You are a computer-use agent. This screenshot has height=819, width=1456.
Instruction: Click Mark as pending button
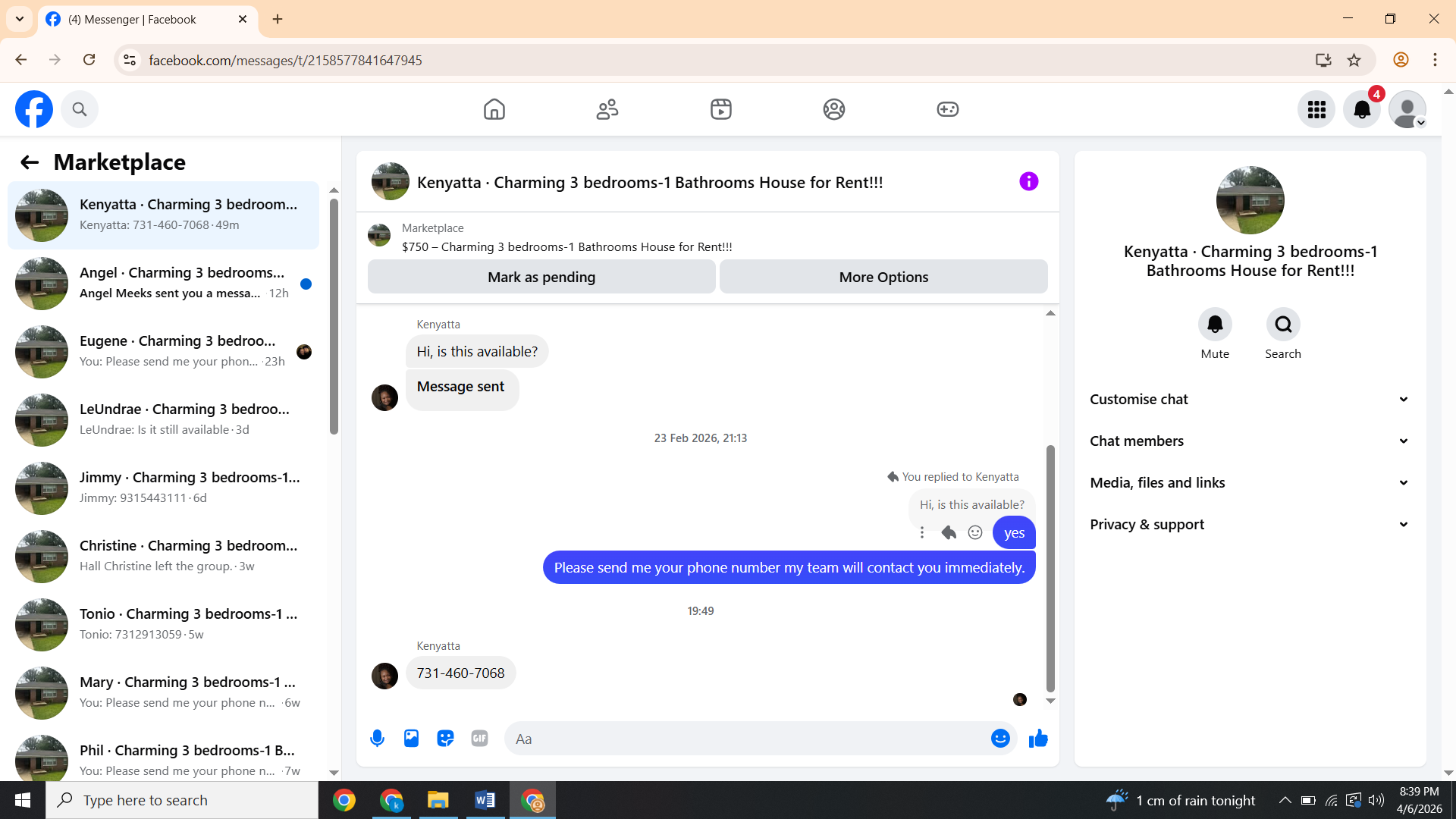click(x=541, y=278)
